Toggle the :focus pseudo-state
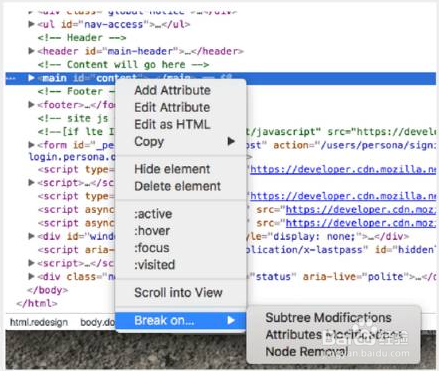The image size is (439, 371). pos(152,248)
